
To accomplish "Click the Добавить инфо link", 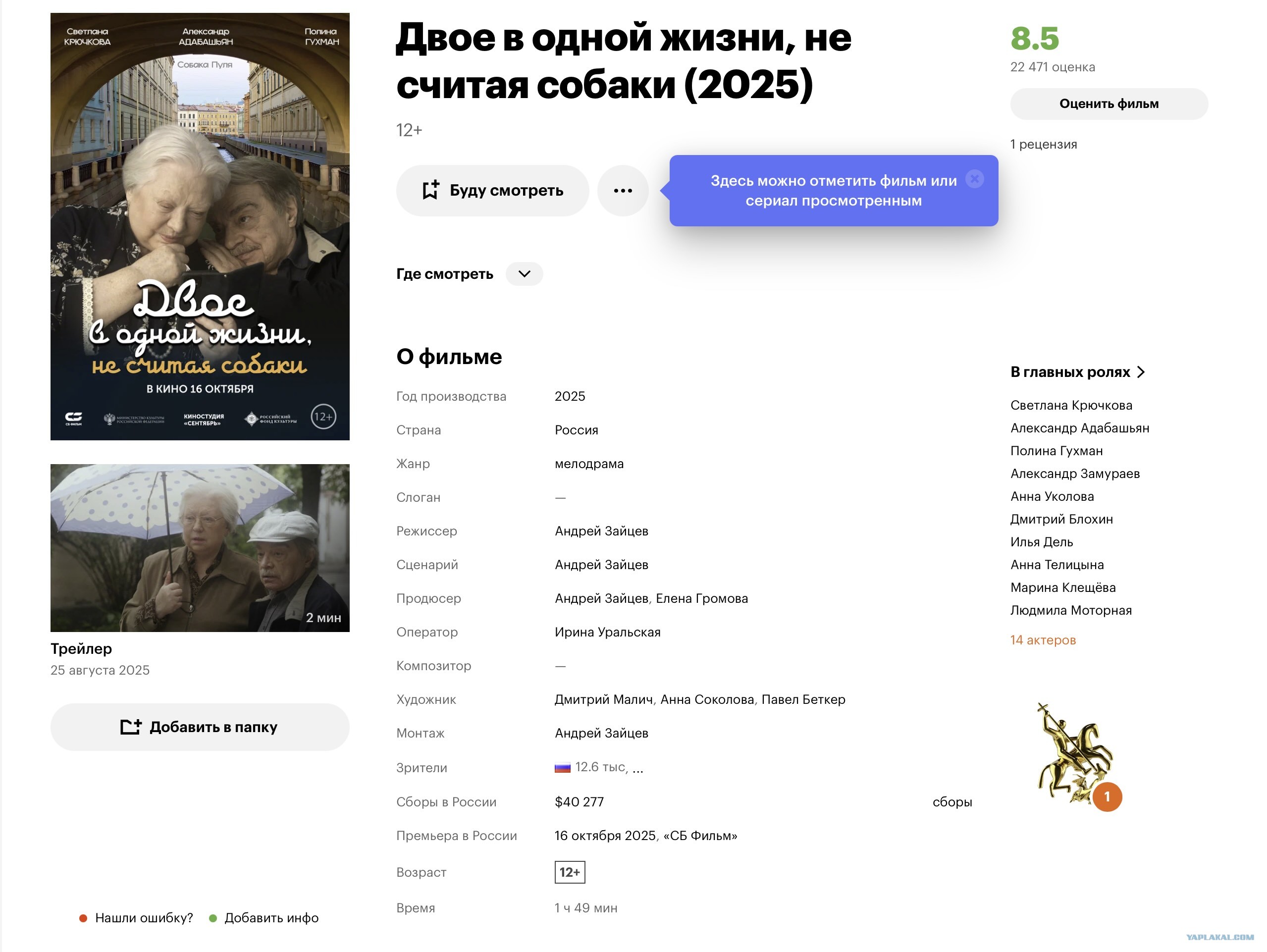I will click(x=271, y=918).
